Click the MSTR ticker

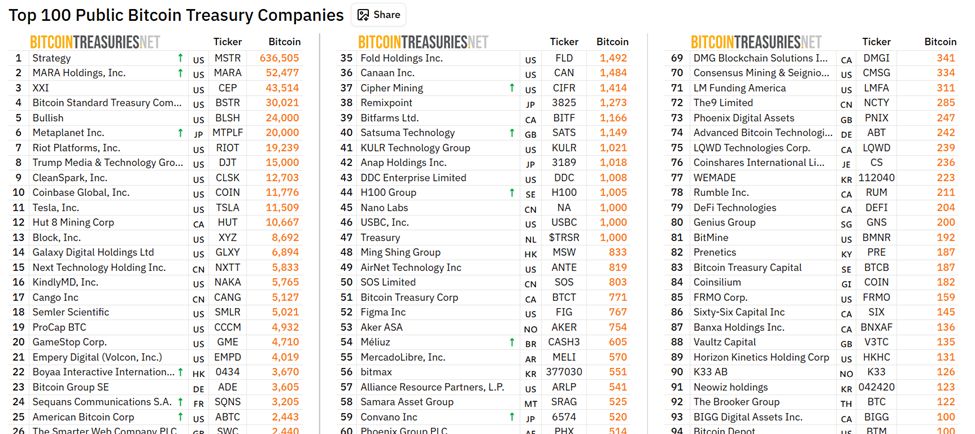(228, 58)
